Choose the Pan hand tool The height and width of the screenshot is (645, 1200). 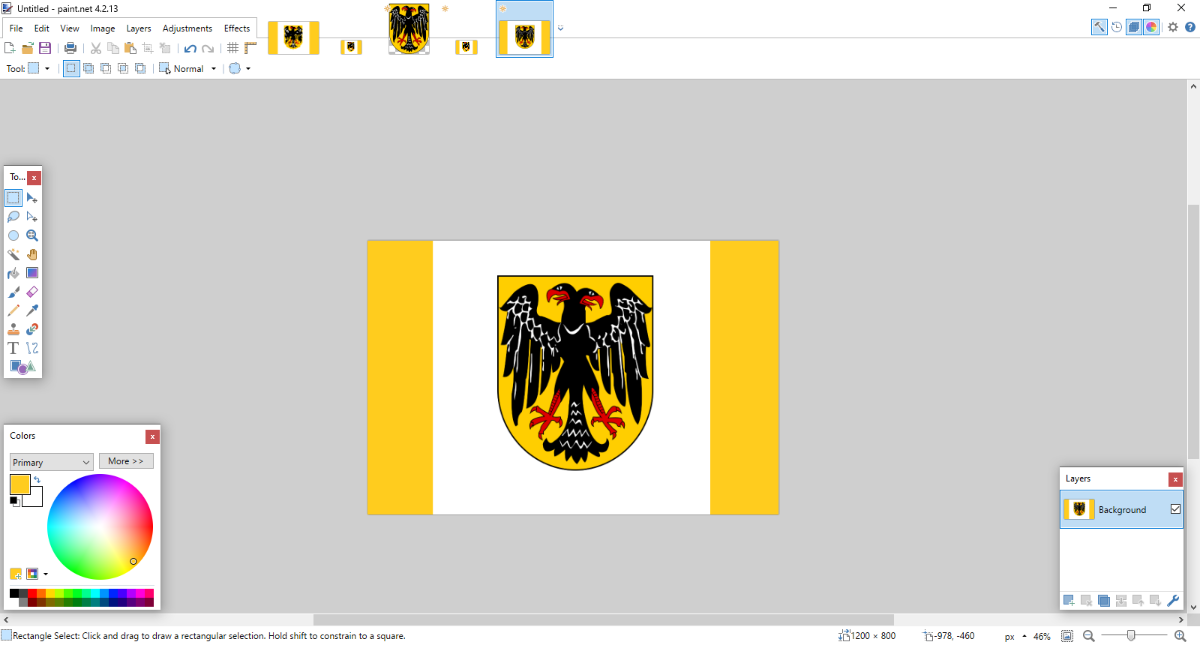(x=32, y=254)
